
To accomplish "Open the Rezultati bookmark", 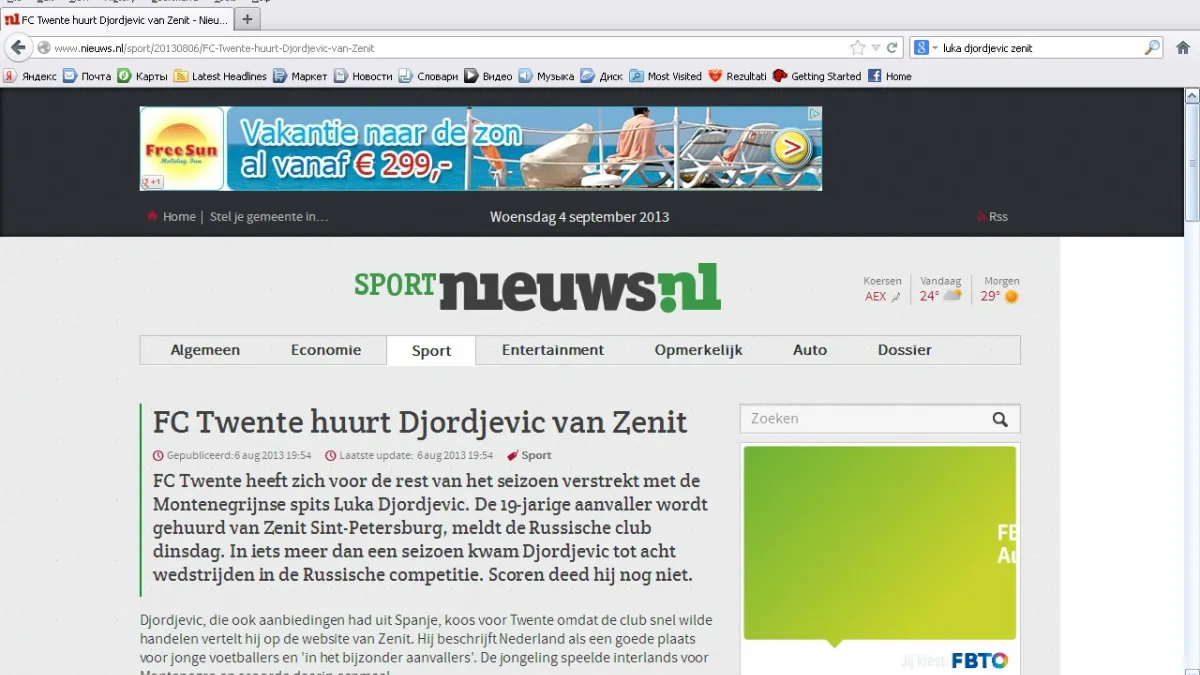I will [737, 76].
